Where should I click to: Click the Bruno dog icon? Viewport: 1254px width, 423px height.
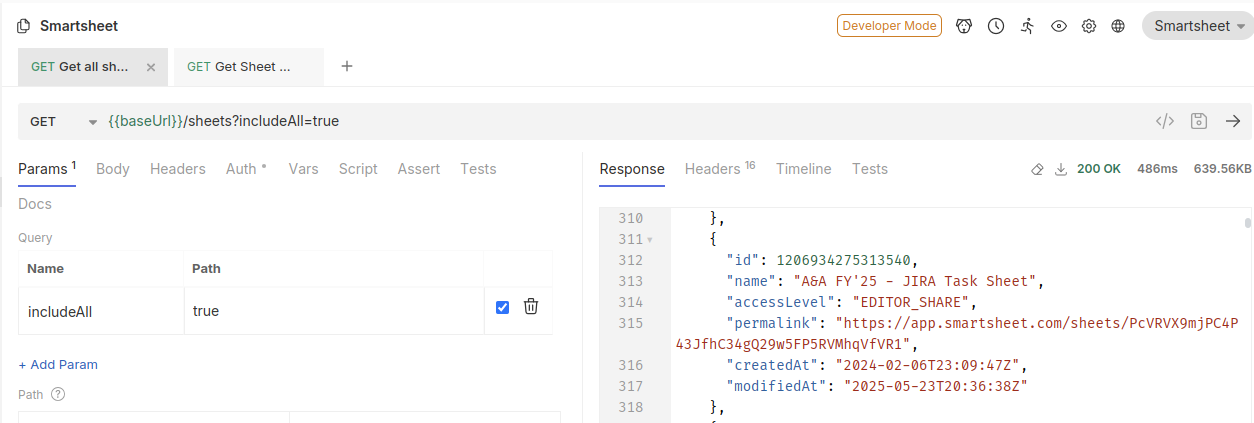tap(964, 26)
